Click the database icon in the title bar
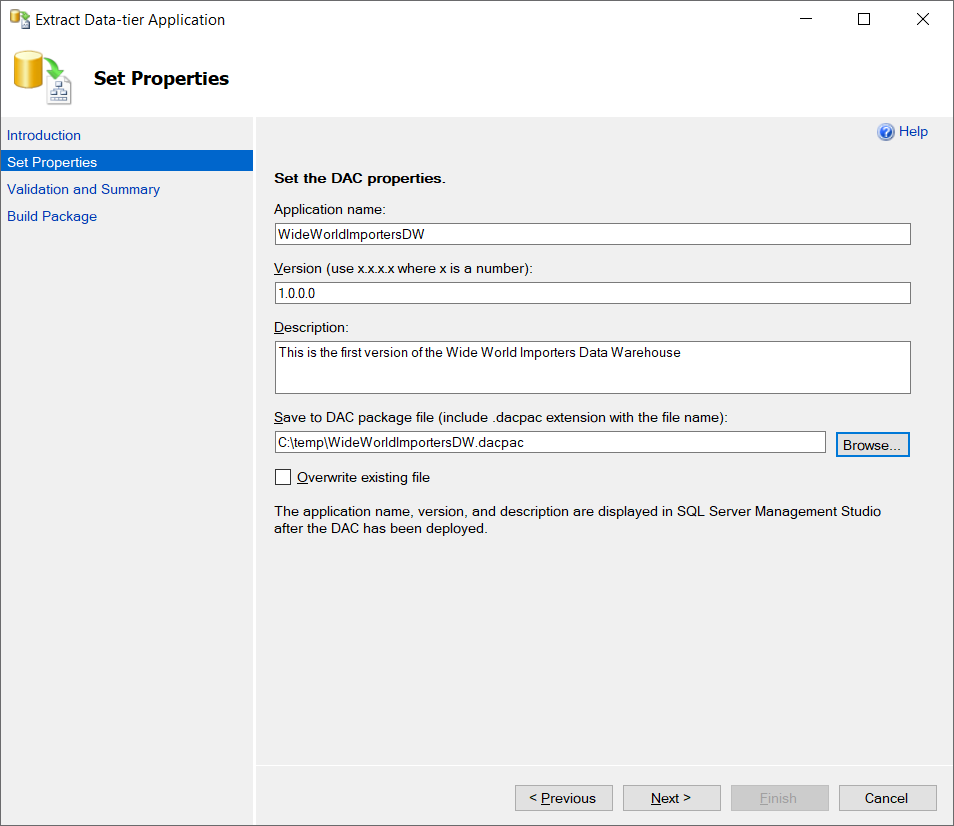 pos(20,19)
